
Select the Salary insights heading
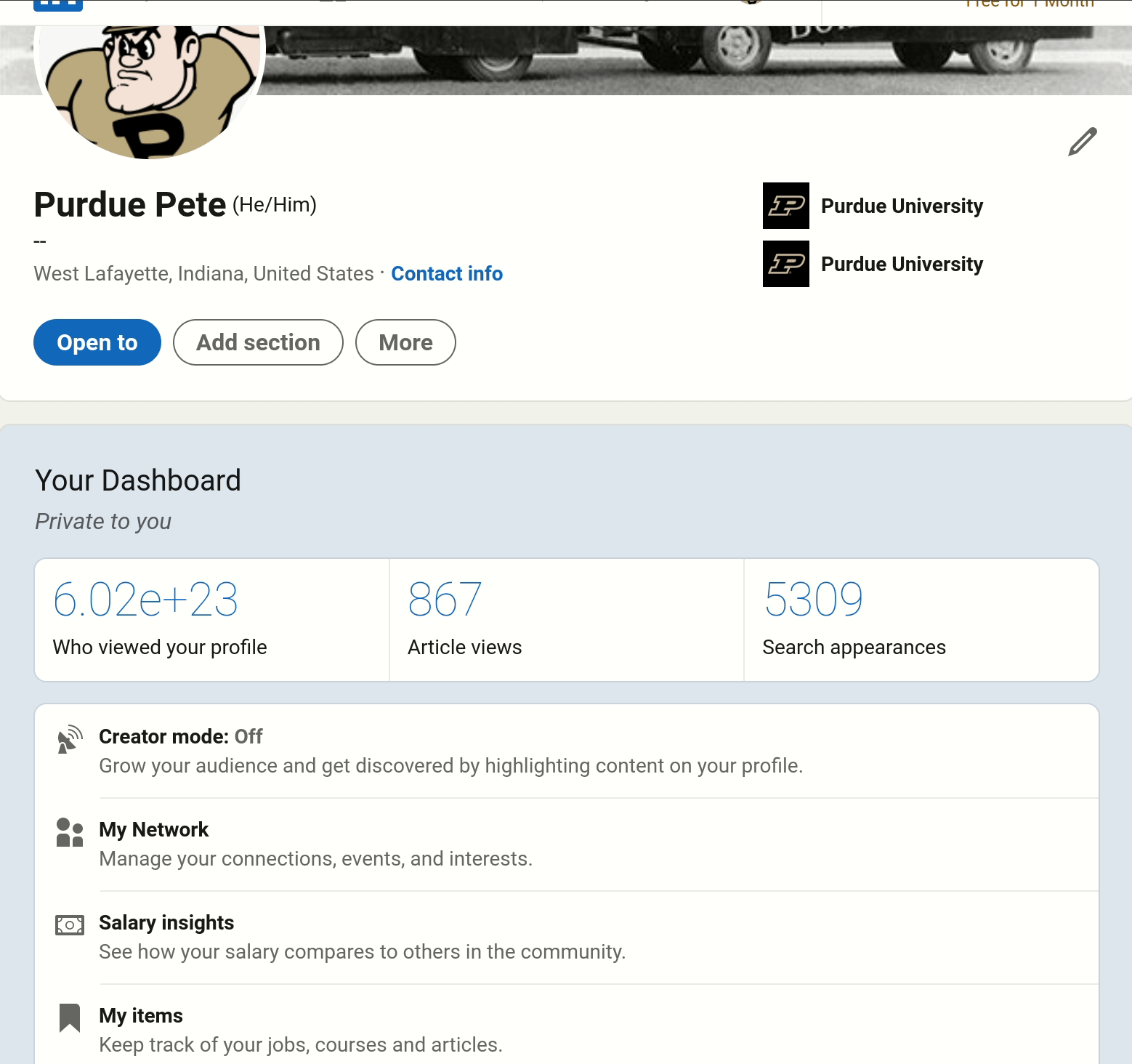[166, 922]
